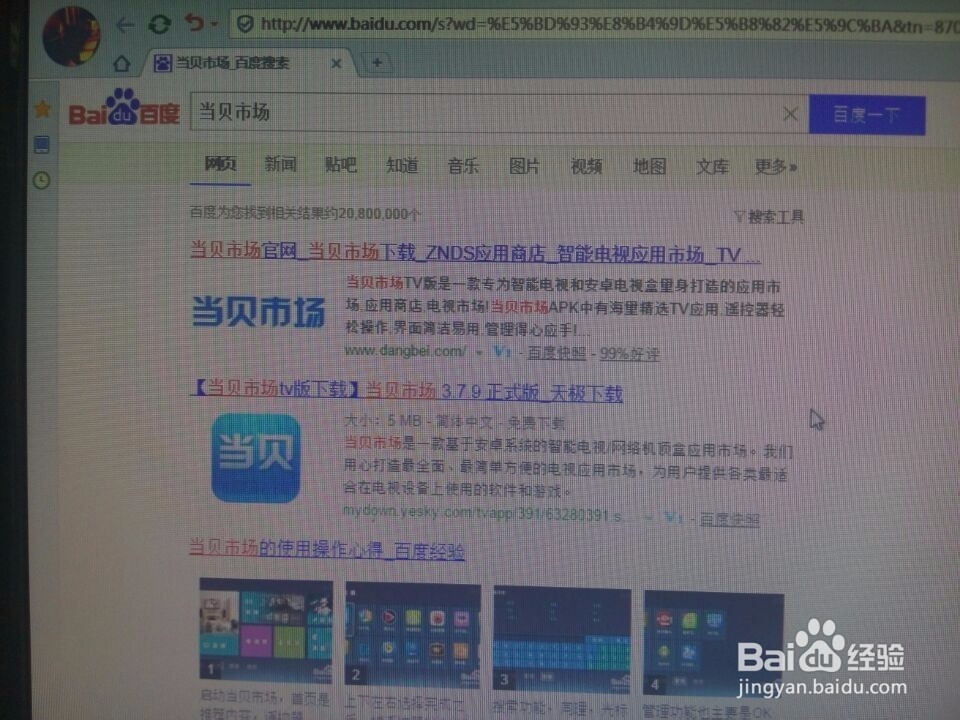Open 当贝市场官网 ZNDS应用商店 result link

click(475, 252)
